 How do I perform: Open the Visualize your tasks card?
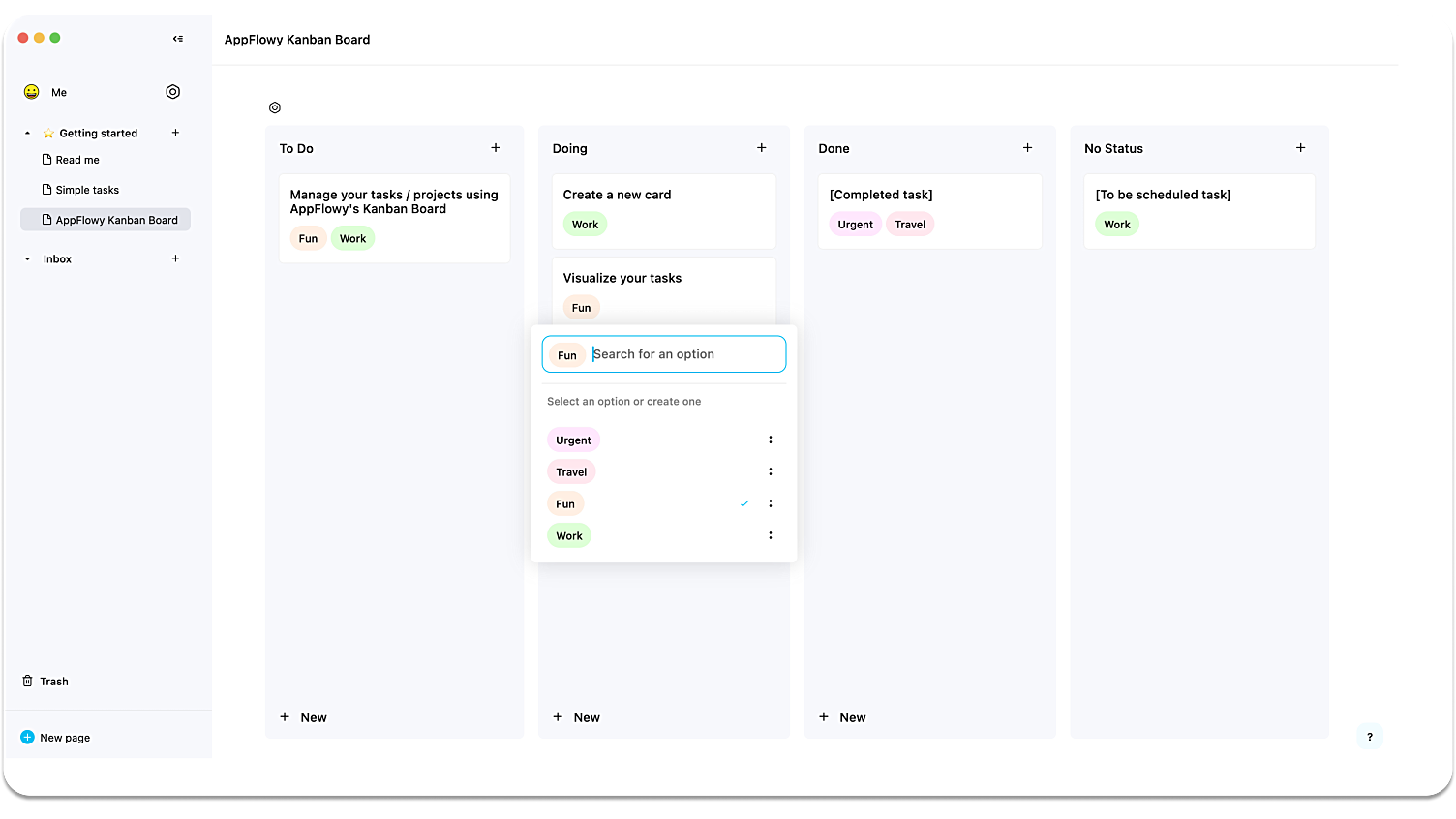(664, 290)
